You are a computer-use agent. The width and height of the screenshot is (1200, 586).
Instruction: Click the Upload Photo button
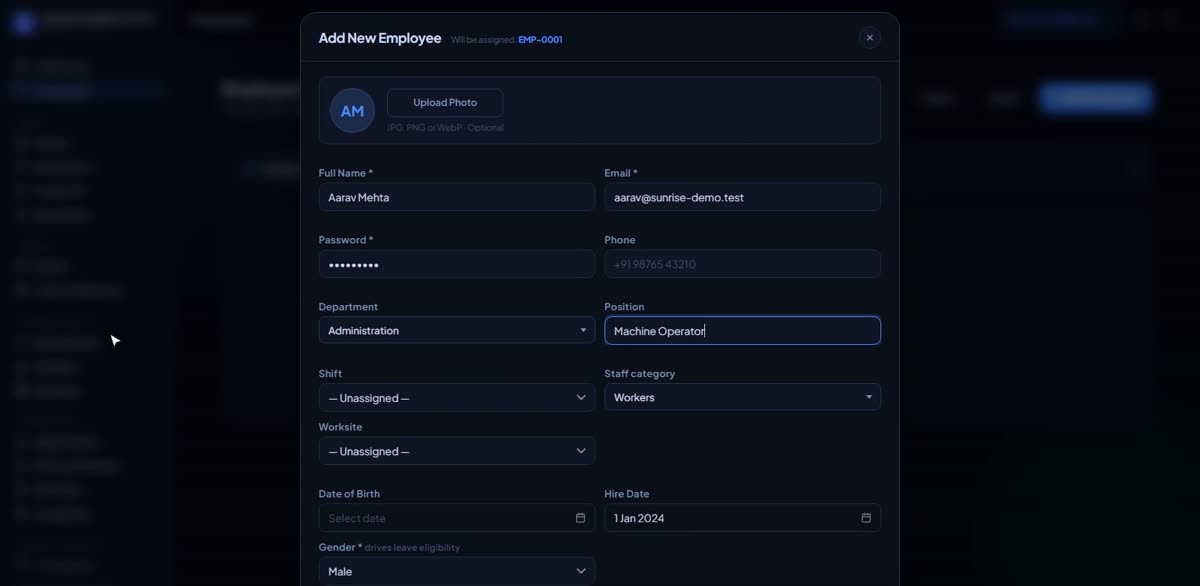(445, 103)
